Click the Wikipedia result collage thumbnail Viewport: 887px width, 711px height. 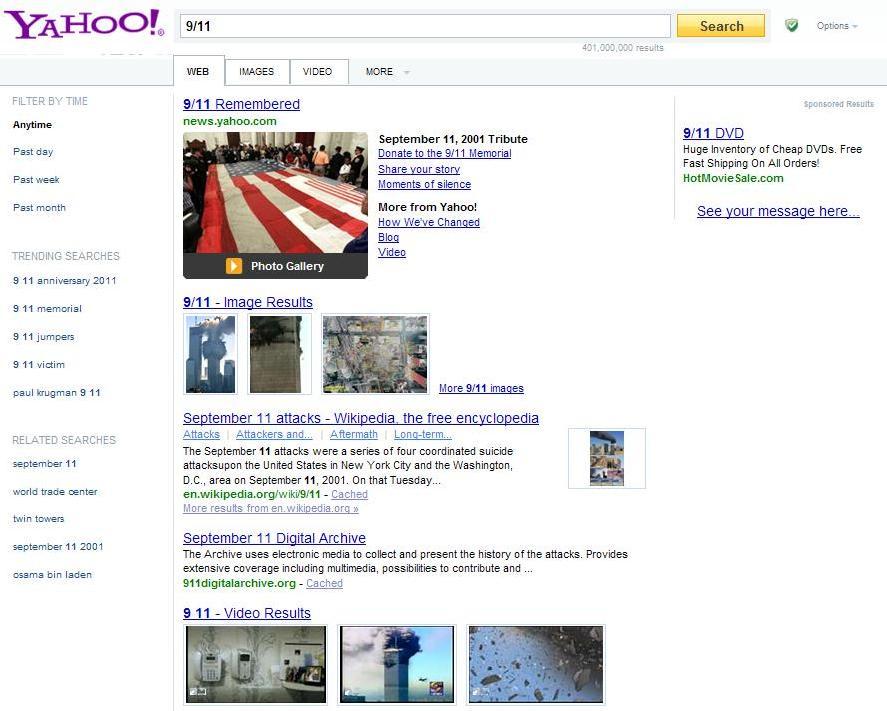tap(607, 458)
